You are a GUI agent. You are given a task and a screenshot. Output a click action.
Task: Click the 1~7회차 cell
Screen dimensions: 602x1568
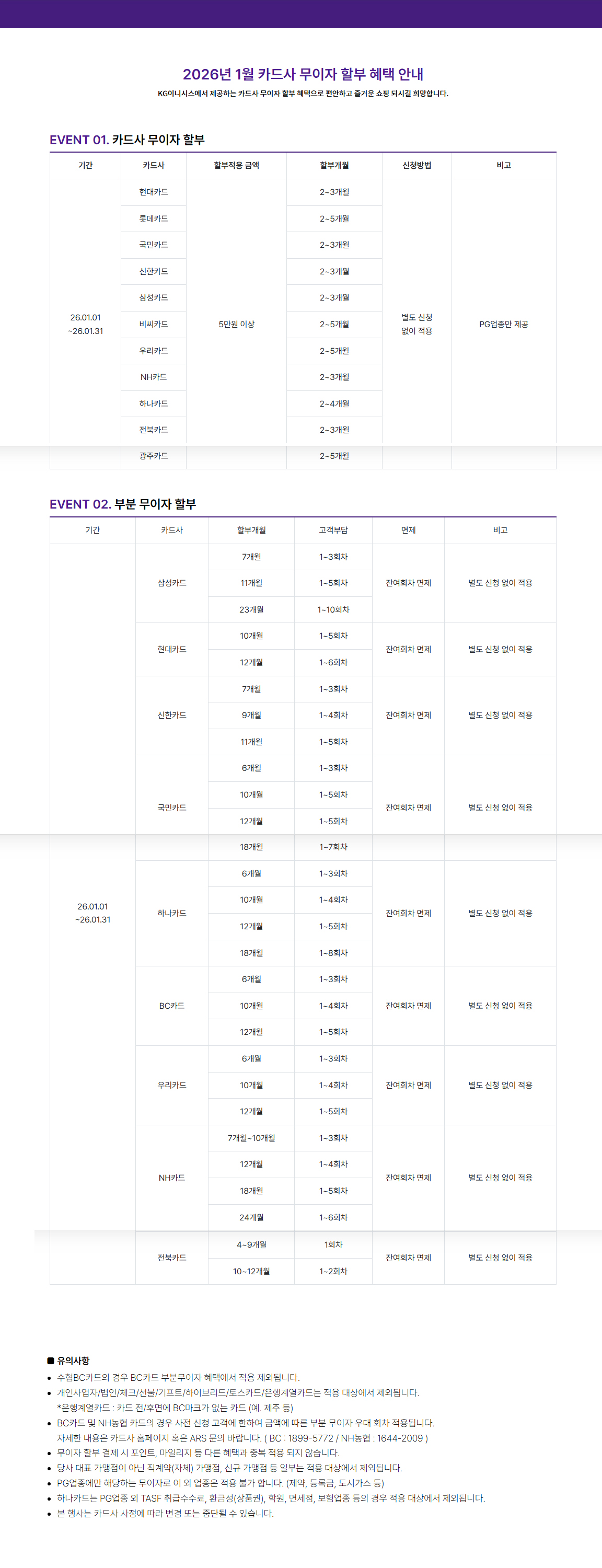(333, 847)
